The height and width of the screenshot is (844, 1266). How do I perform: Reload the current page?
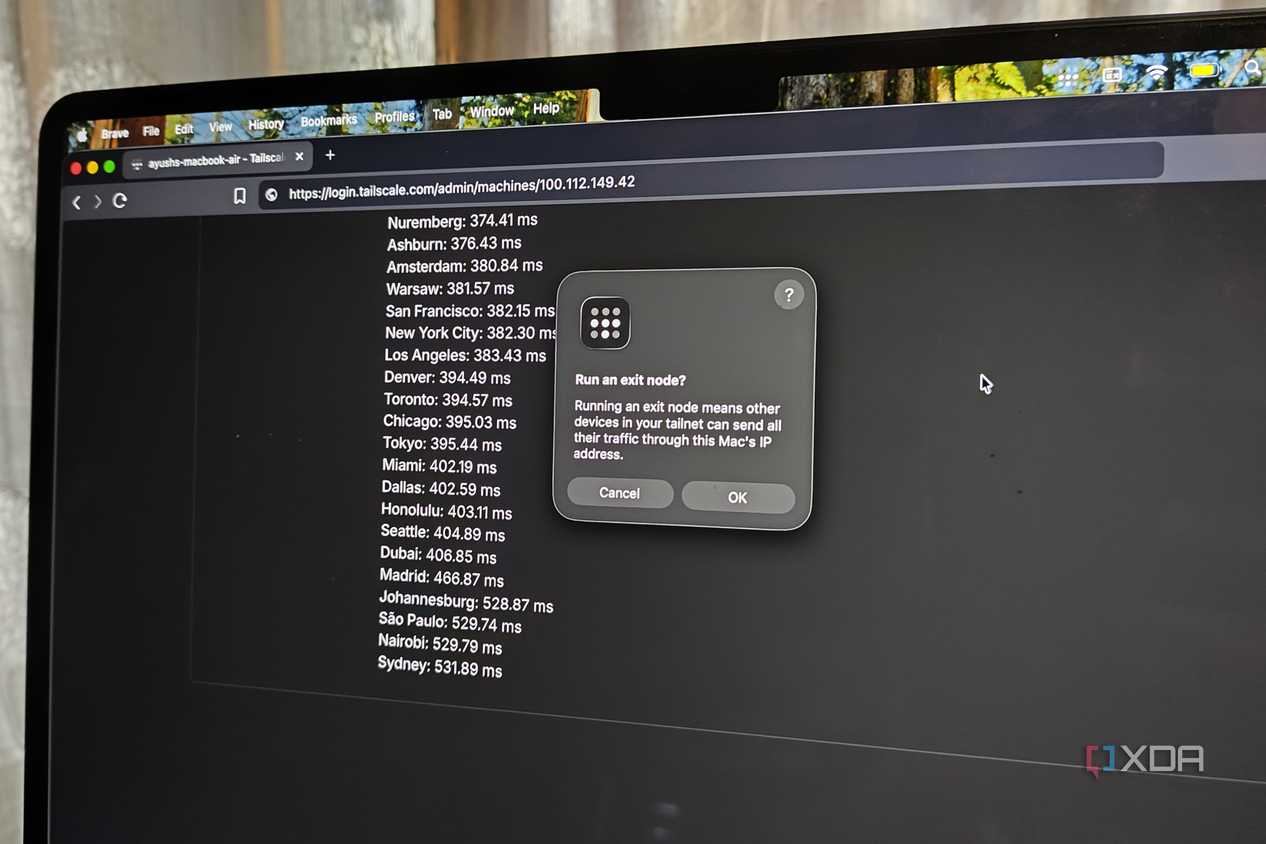tap(120, 200)
